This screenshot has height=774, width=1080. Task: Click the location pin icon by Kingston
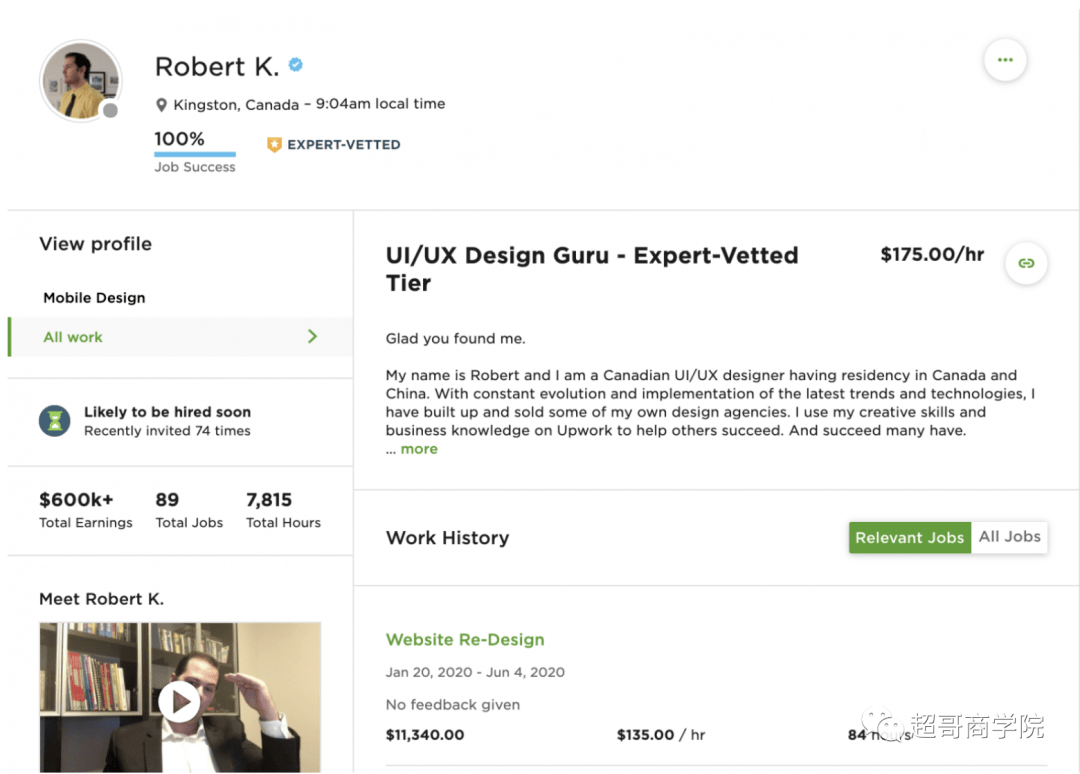pyautogui.click(x=161, y=105)
